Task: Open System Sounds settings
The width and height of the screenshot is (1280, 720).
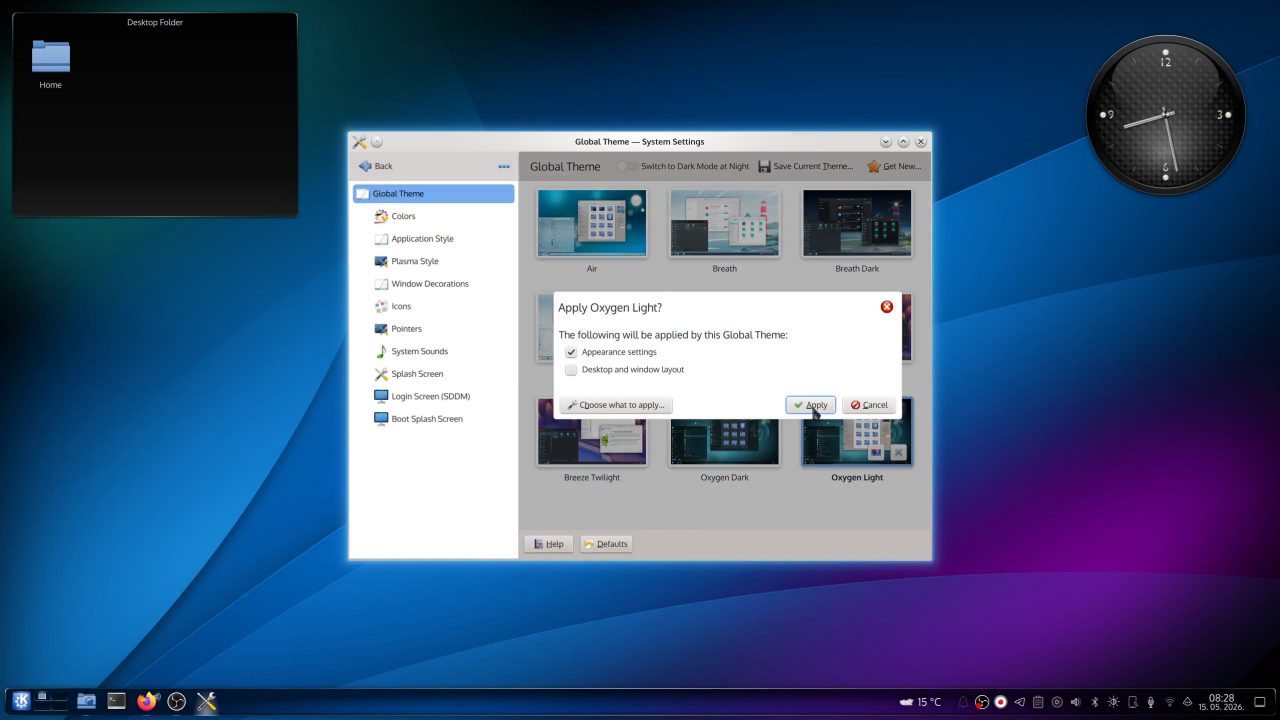Action: tap(434, 351)
